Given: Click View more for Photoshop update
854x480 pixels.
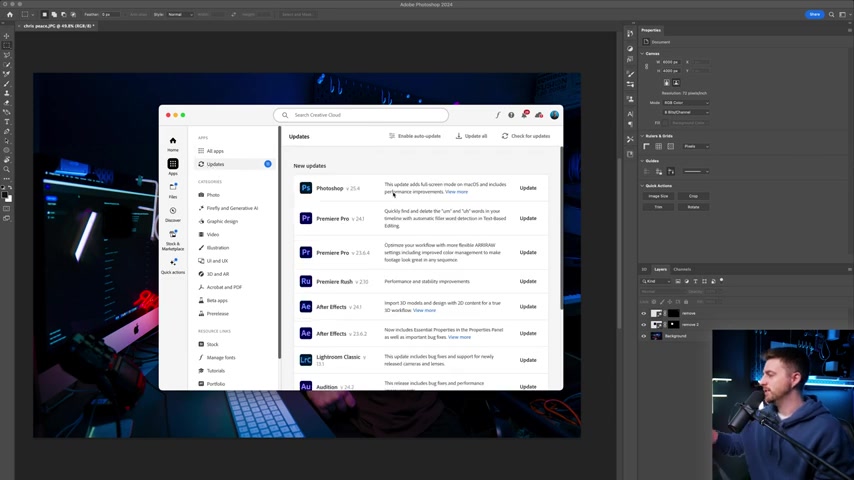Looking at the screenshot, I should (456, 192).
